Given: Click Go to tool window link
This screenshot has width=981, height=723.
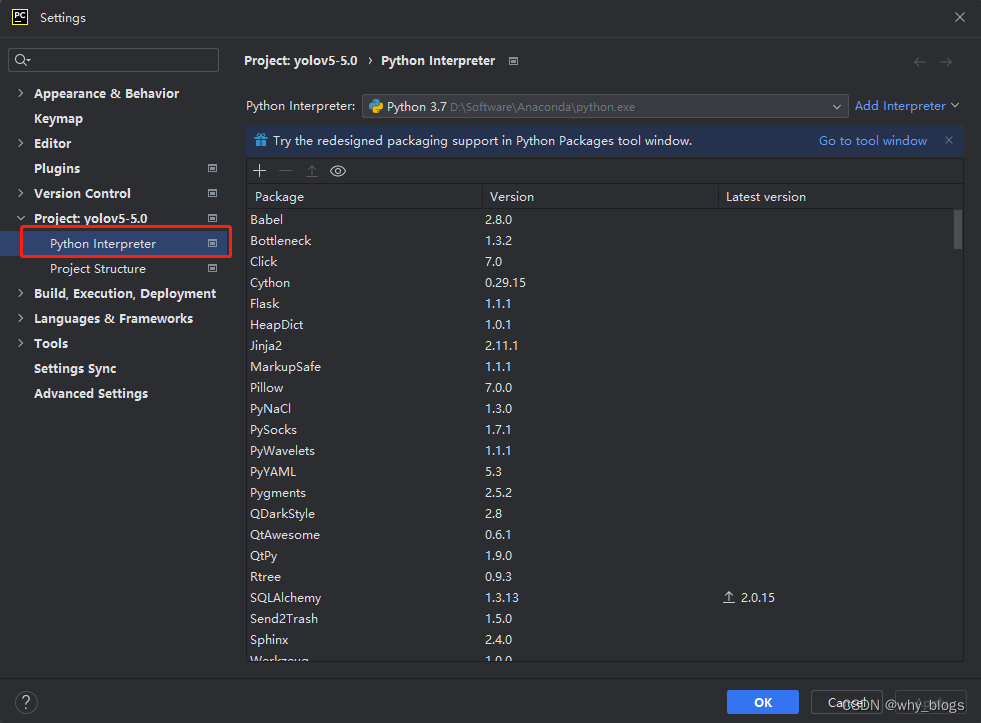Looking at the screenshot, I should point(873,141).
